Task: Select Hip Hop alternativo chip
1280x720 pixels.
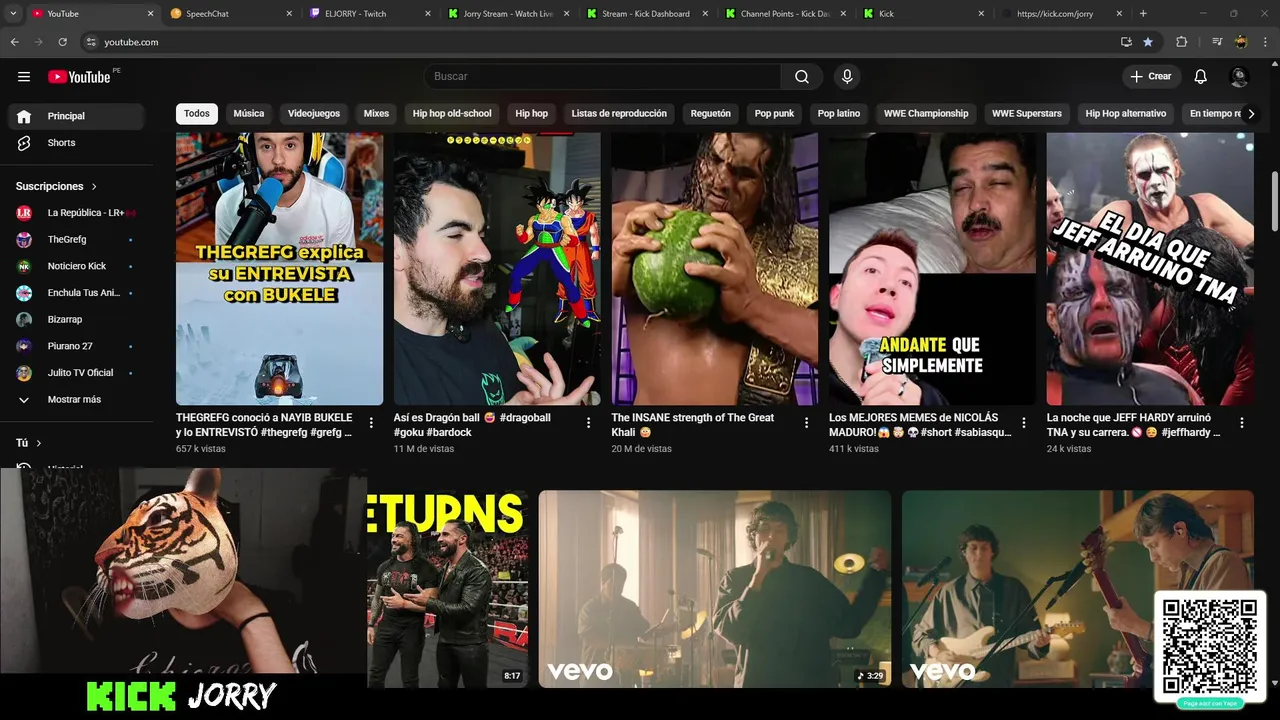Action: click(1126, 114)
